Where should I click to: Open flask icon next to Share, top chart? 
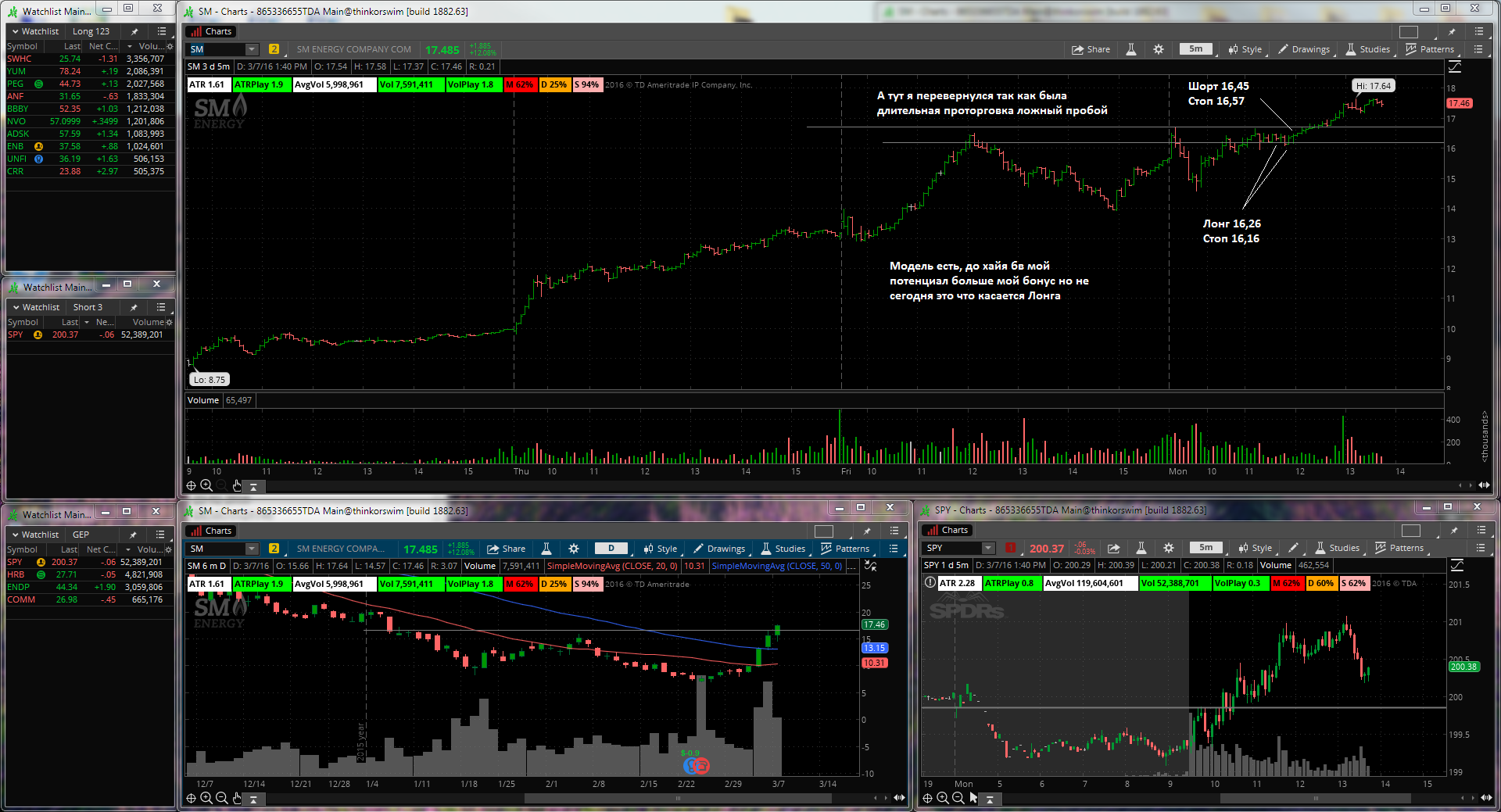(x=1131, y=49)
